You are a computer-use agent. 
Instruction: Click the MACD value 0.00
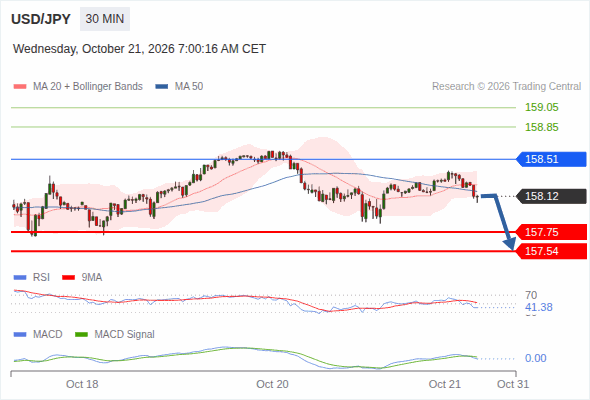535,358
